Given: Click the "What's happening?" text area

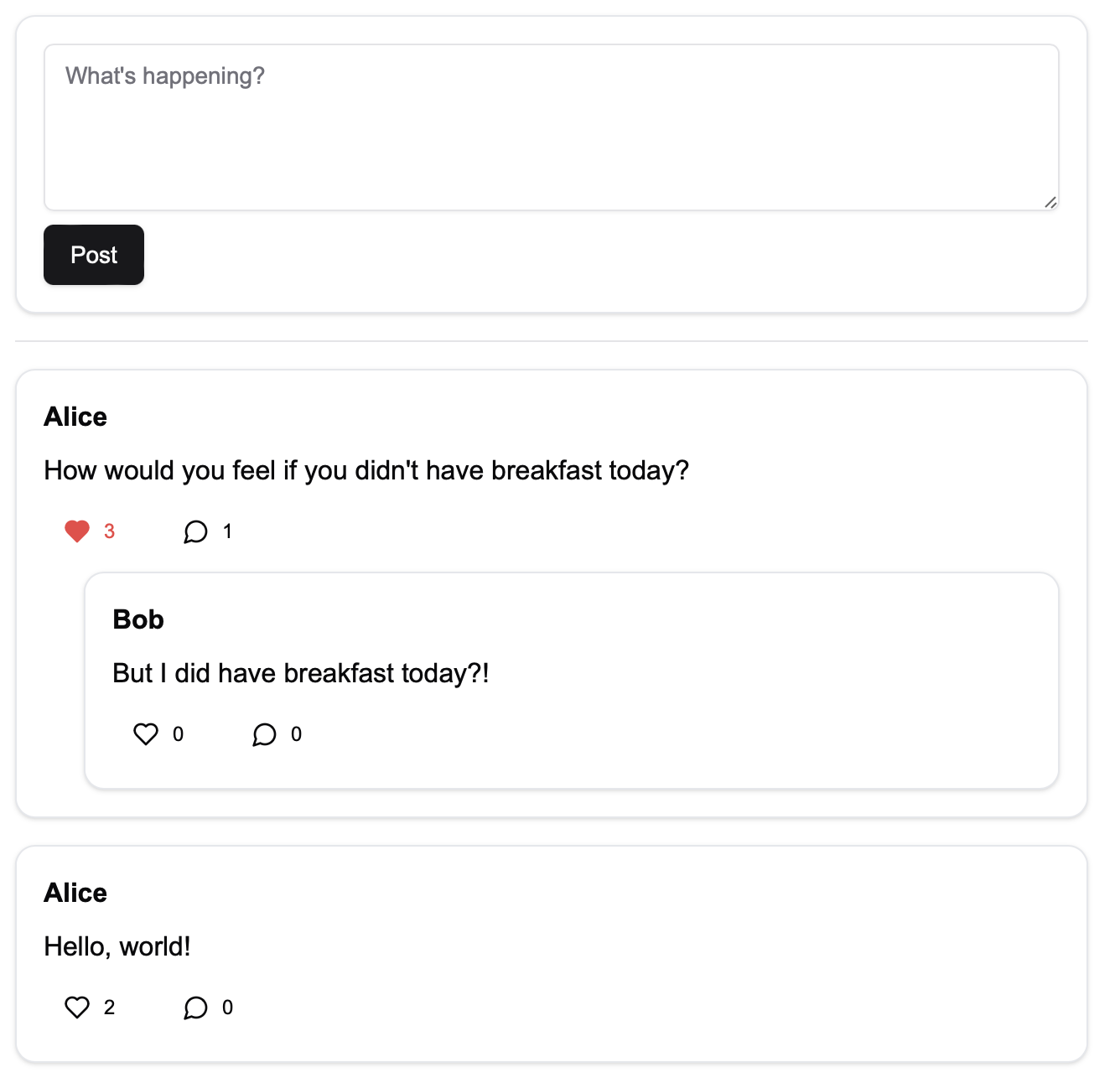Looking at the screenshot, I should (551, 127).
